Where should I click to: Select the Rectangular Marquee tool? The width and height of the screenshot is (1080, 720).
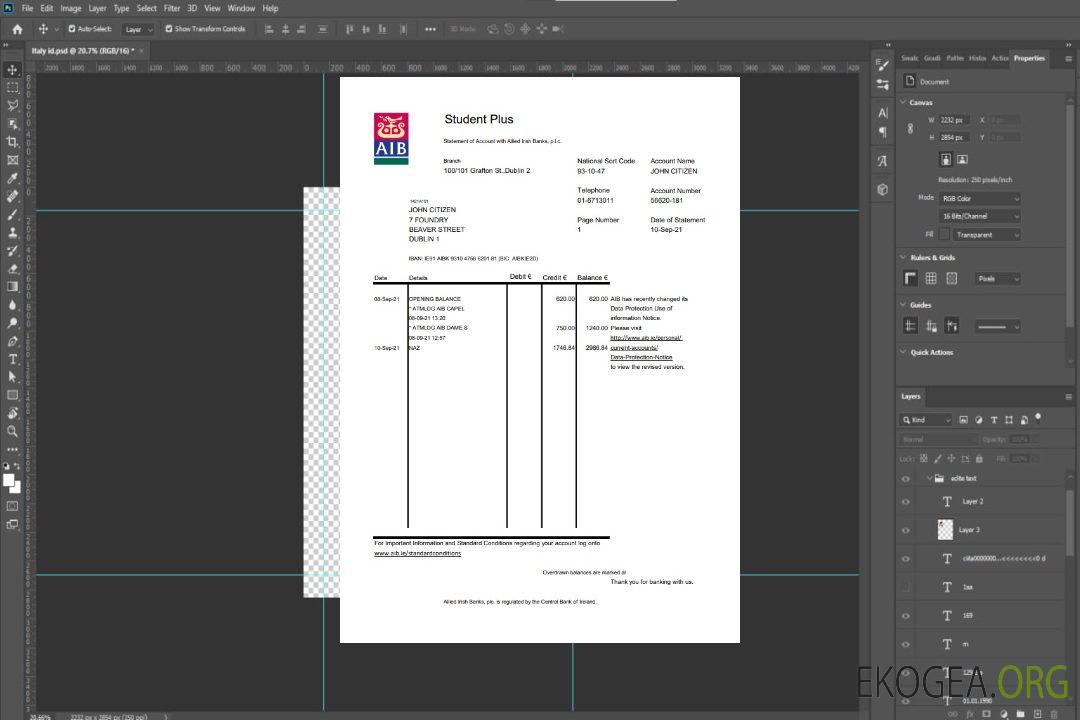12,88
